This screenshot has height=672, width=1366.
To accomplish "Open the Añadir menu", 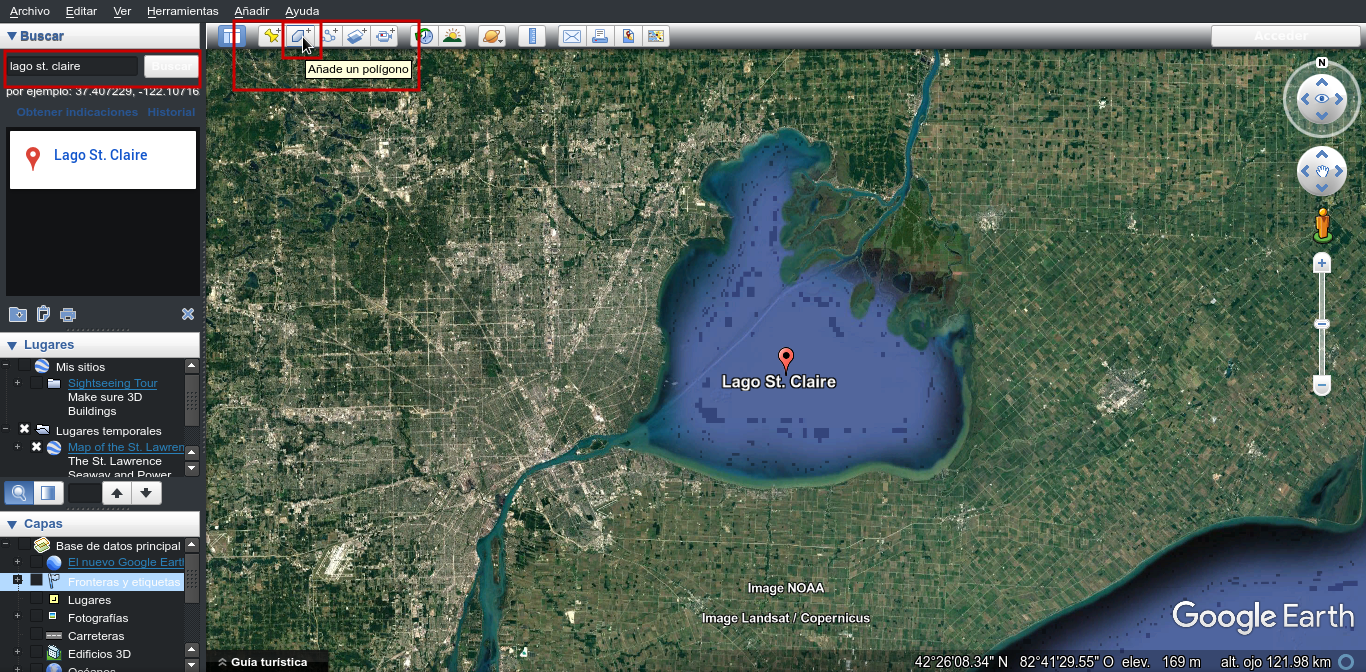I will tap(252, 11).
